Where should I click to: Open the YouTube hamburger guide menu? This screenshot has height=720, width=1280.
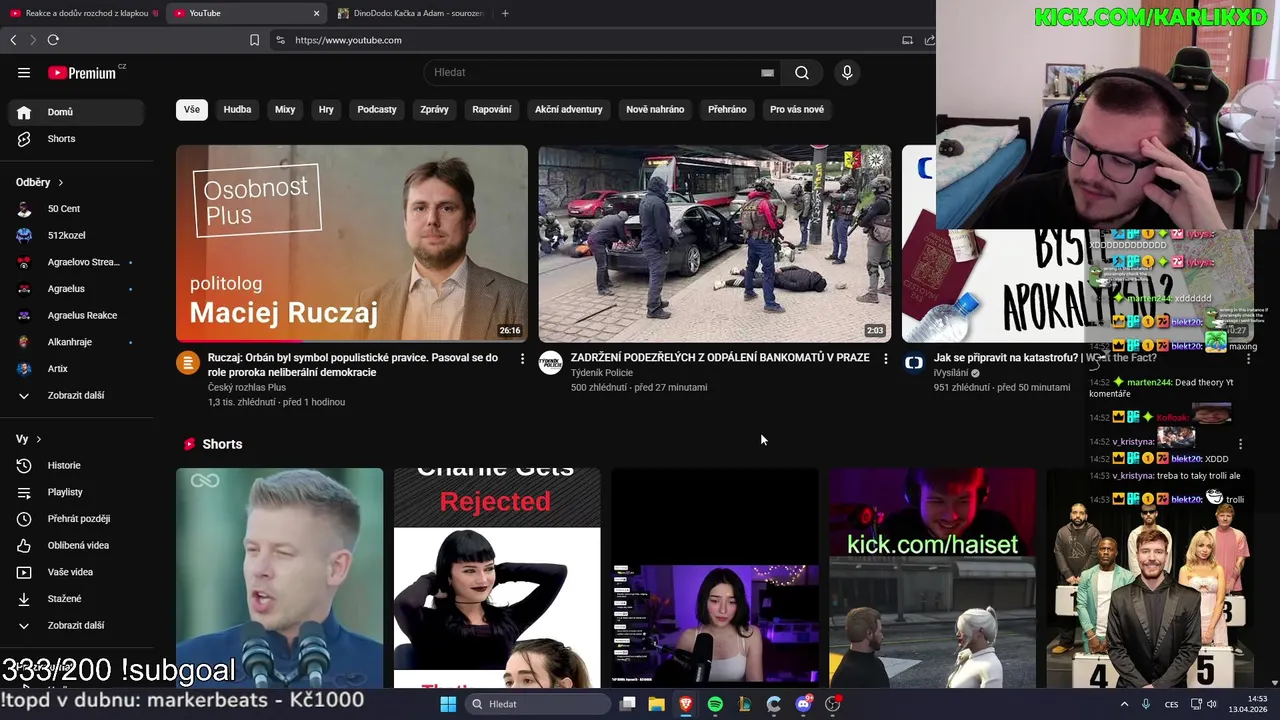(24, 72)
